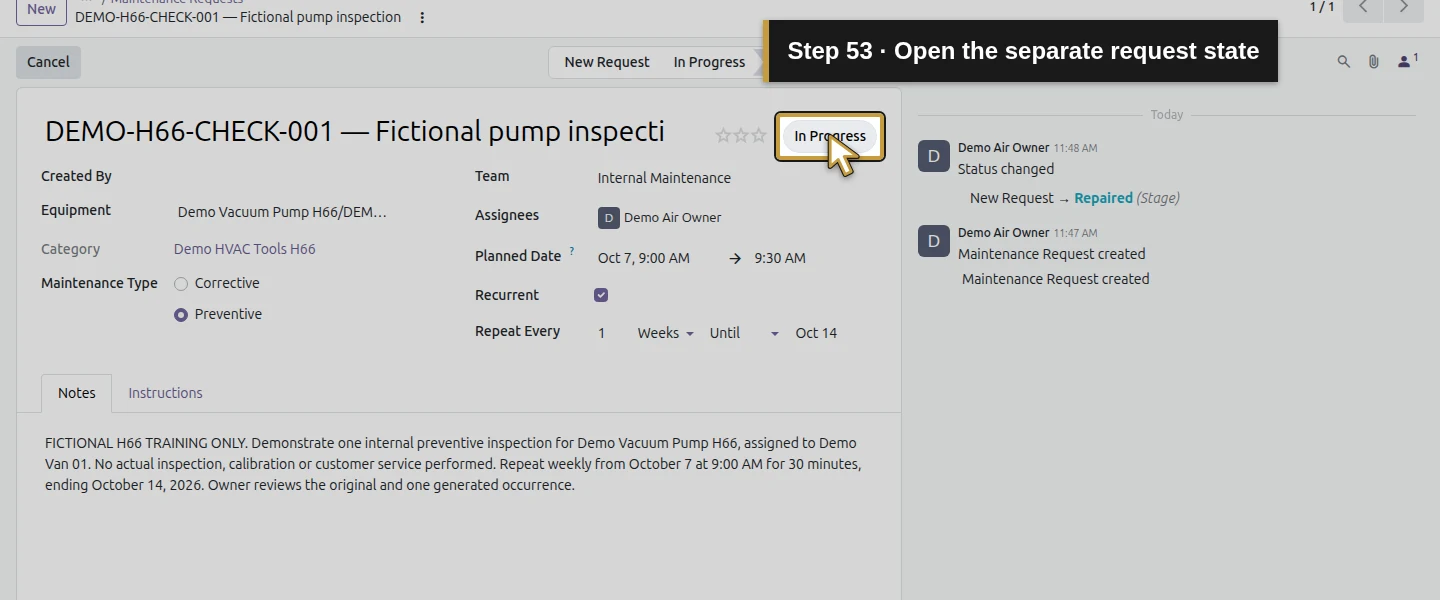Switch to the Notes tab
This screenshot has width=1440, height=600.
tap(77, 393)
